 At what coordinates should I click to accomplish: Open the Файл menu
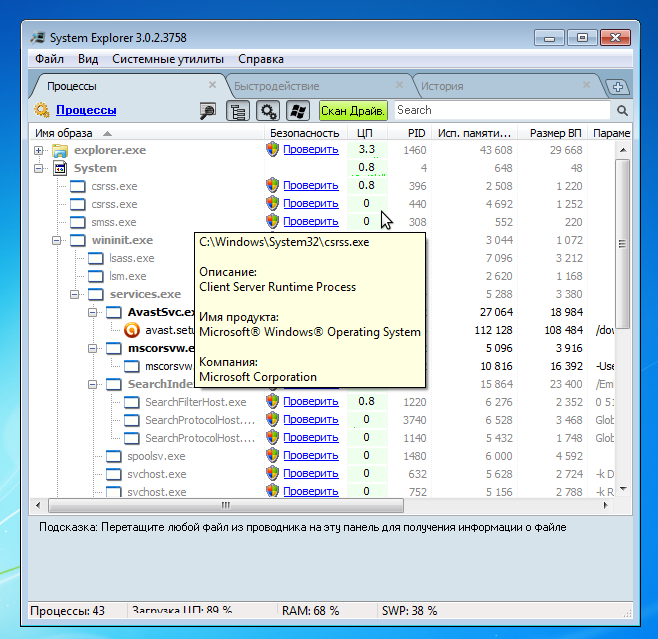(x=49, y=59)
